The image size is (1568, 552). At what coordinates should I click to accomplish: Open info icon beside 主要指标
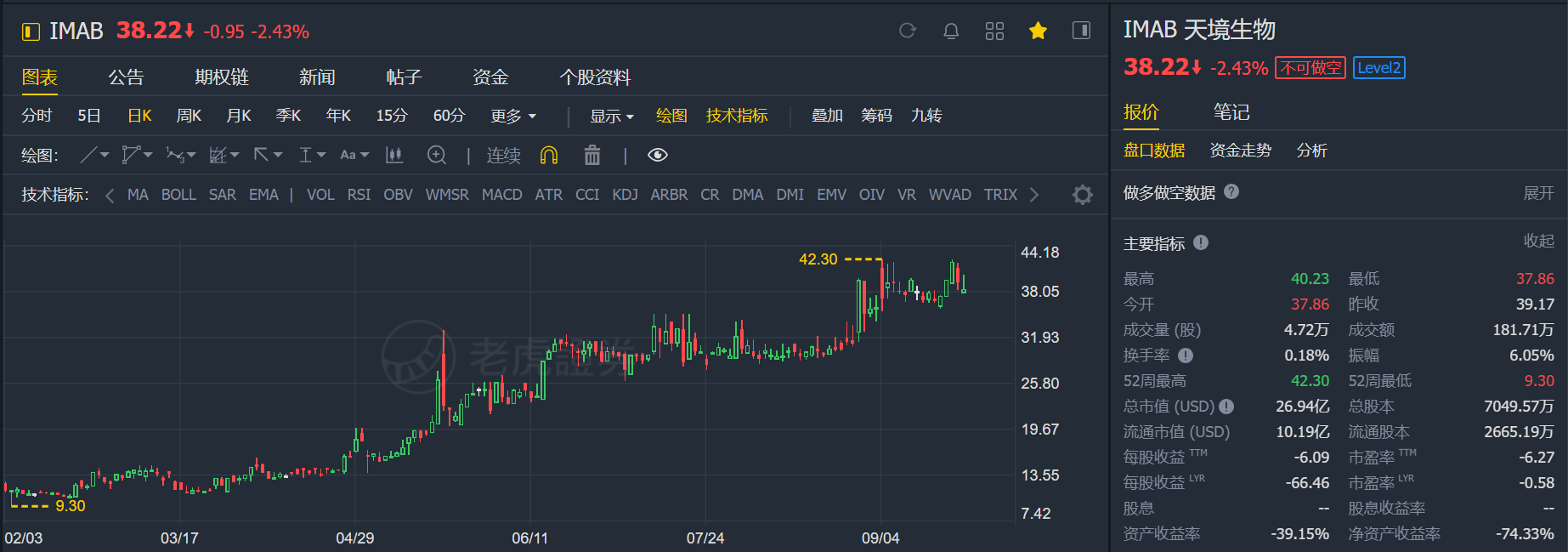coord(1201,243)
